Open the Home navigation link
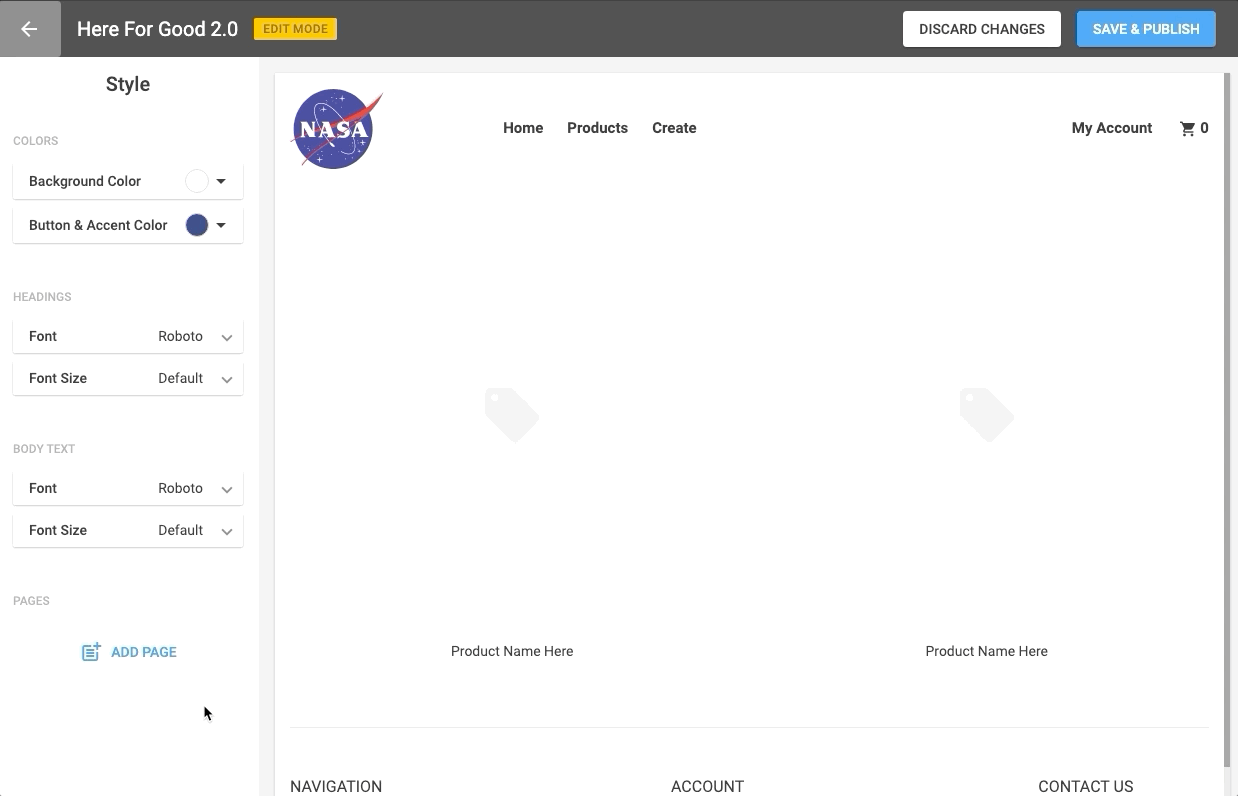This screenshot has width=1238, height=796. click(523, 128)
